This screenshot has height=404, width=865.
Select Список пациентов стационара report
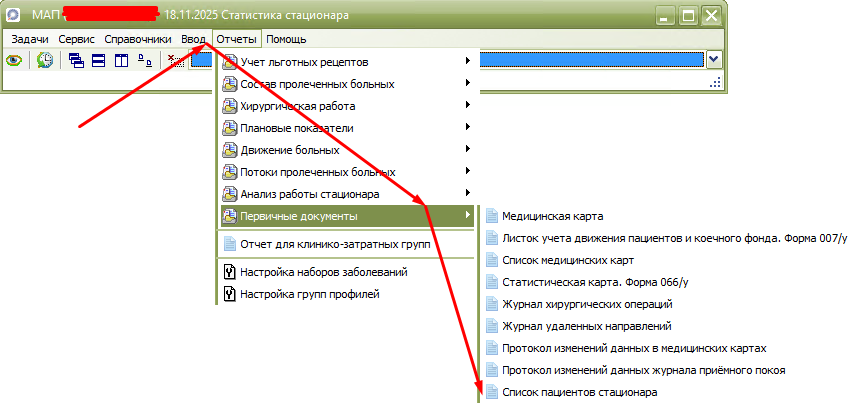(x=579, y=392)
